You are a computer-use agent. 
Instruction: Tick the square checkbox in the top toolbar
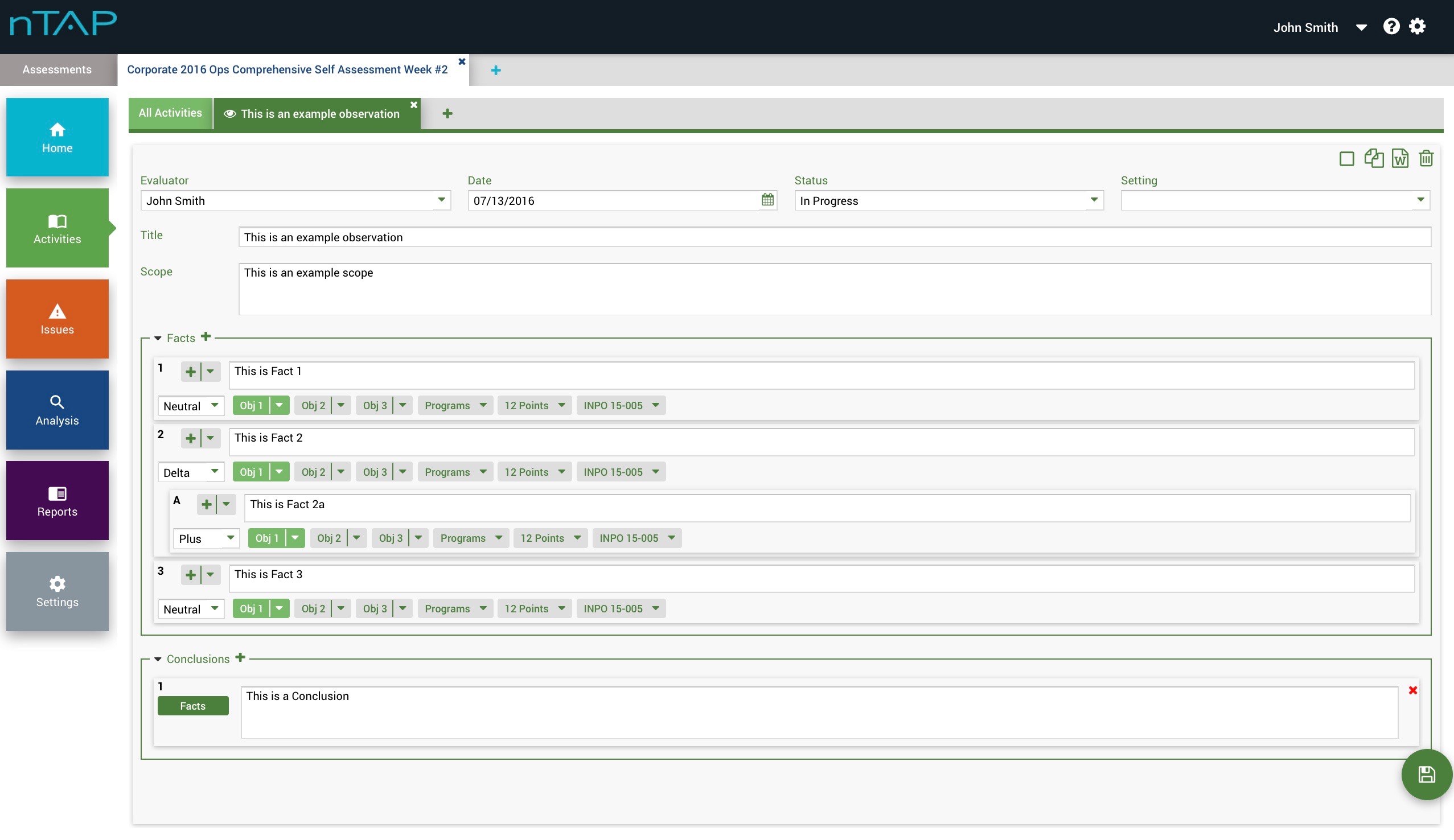[x=1346, y=159]
